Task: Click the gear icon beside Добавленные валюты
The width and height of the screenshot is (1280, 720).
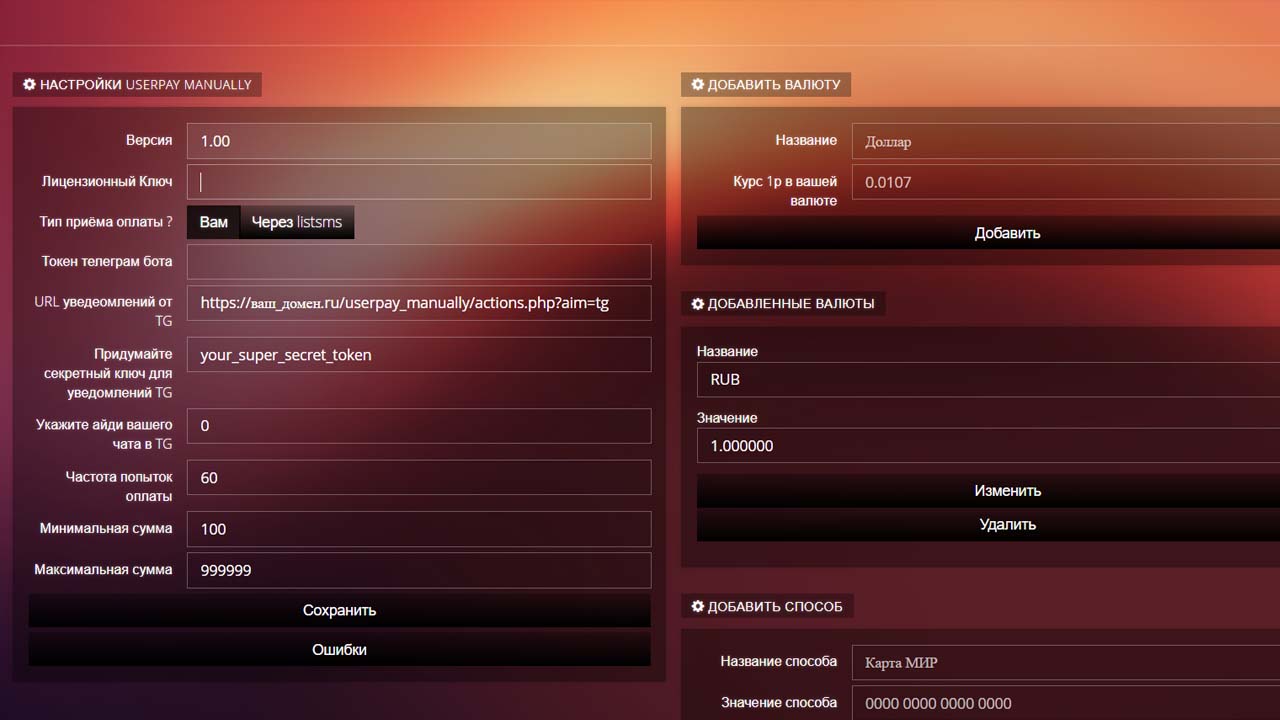Action: pyautogui.click(x=697, y=304)
